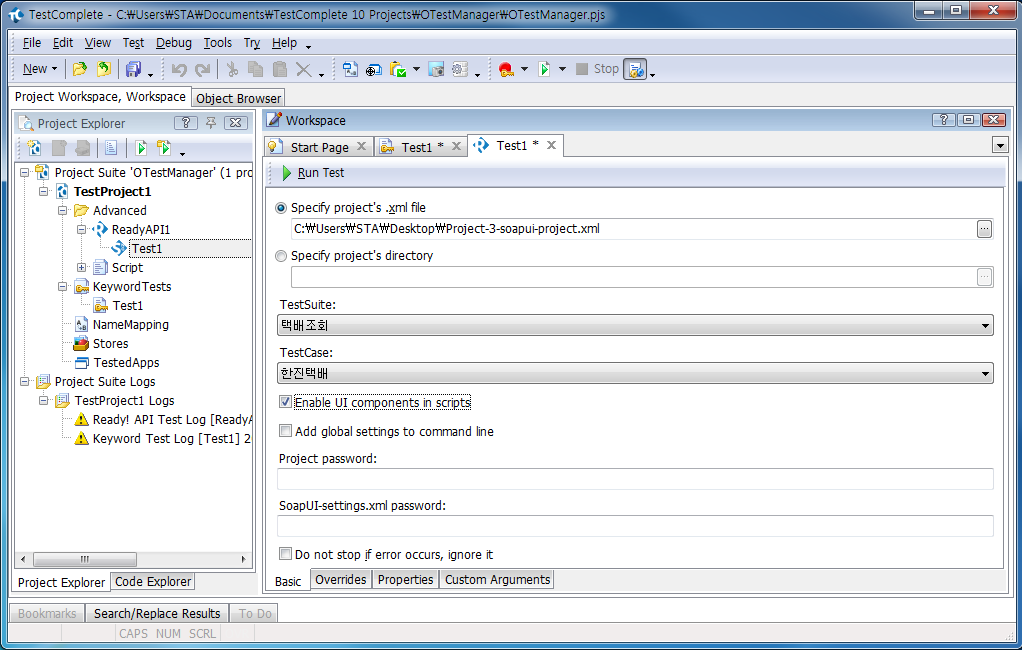Open the TestSuite dropdown
Screen dimensions: 1022x651
click(986, 326)
